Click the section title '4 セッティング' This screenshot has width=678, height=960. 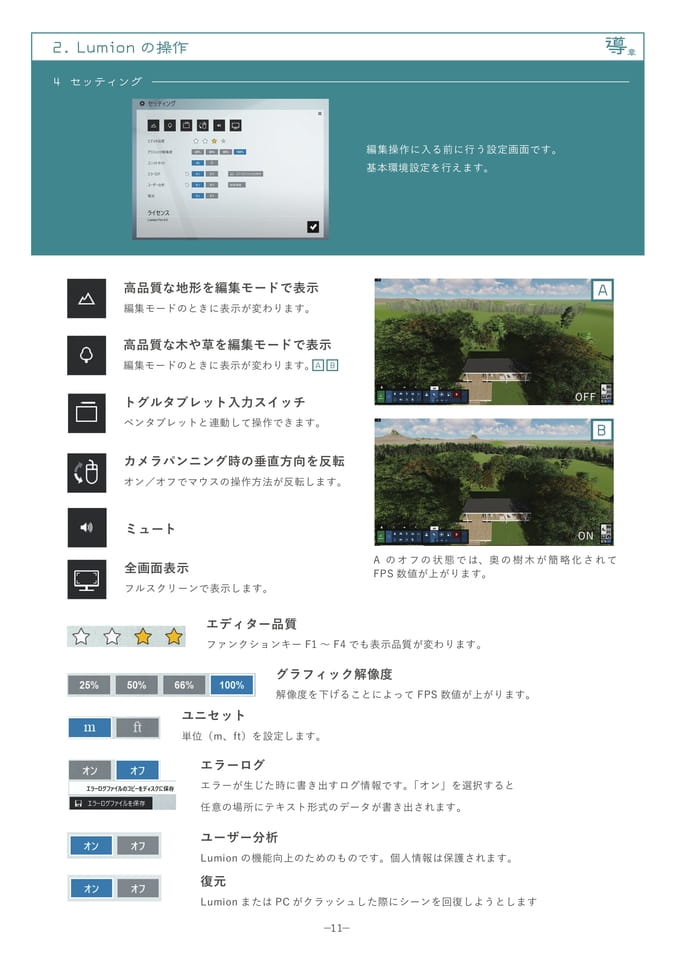coord(97,81)
